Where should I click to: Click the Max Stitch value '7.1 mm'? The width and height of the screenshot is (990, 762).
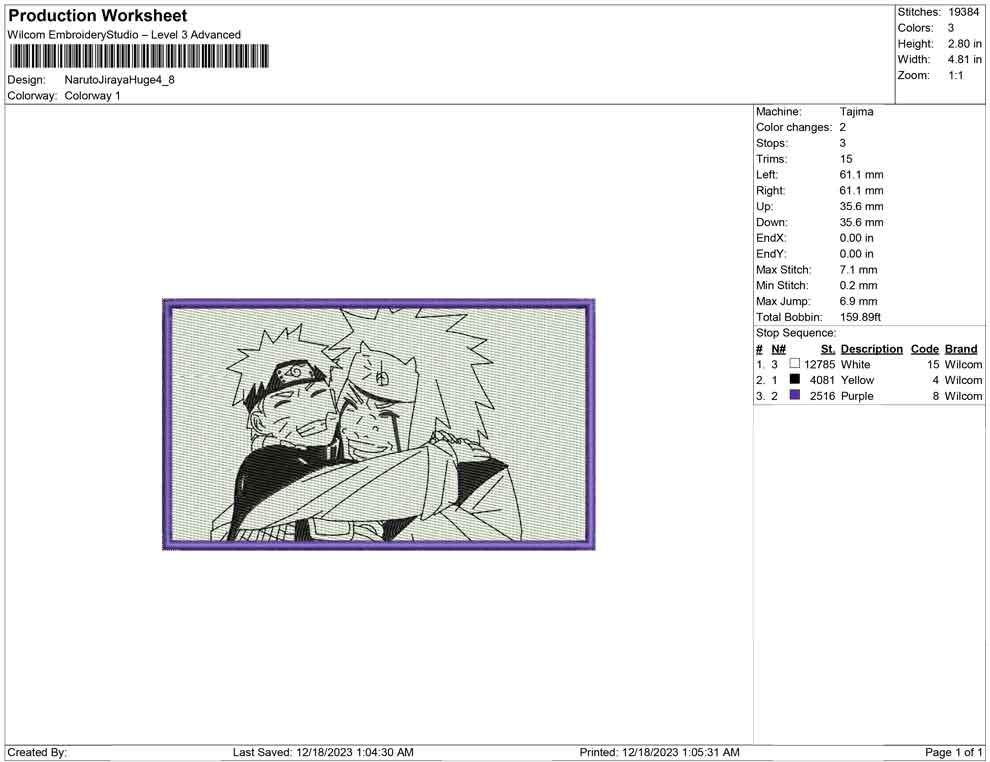pos(858,270)
